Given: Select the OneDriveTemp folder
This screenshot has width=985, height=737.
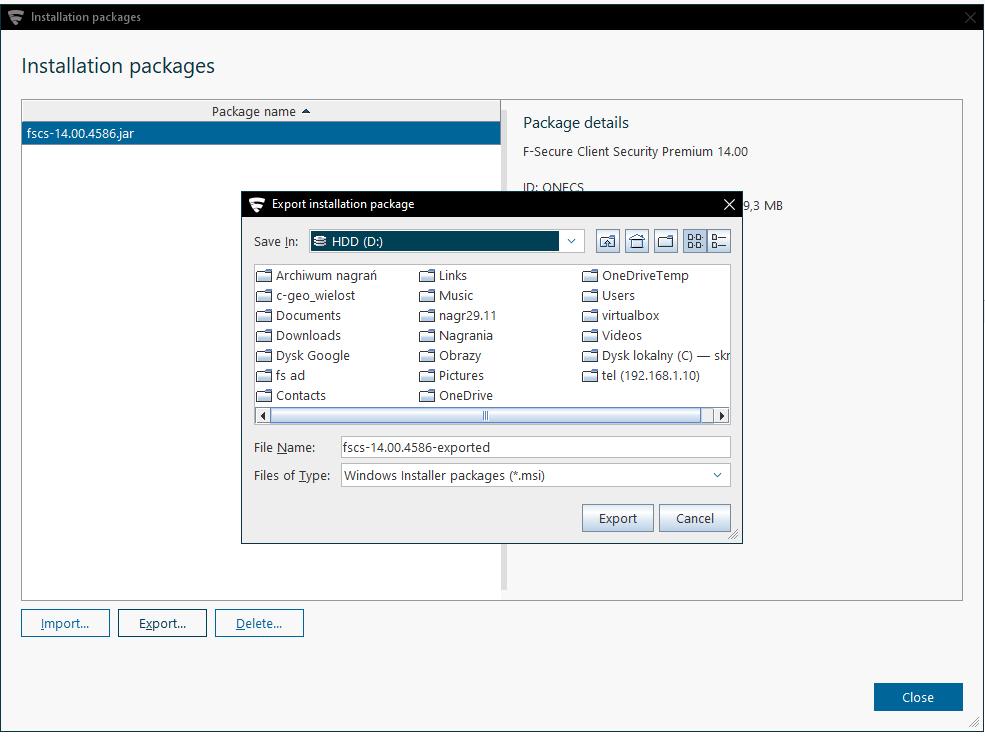Looking at the screenshot, I should tap(635, 275).
